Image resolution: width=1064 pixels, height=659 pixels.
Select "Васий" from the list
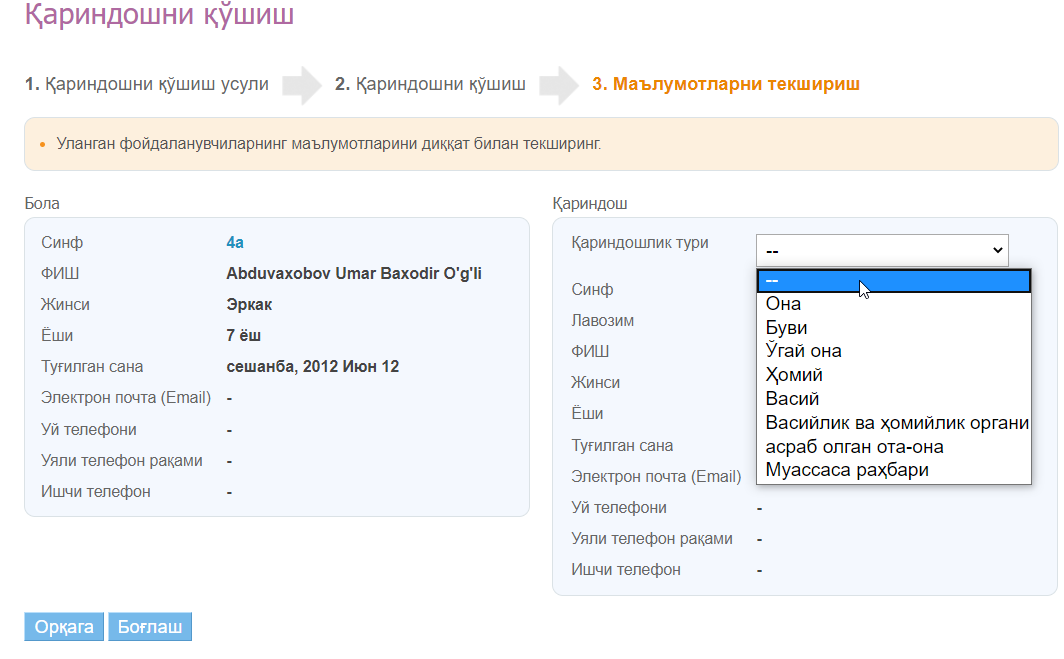tap(893, 399)
